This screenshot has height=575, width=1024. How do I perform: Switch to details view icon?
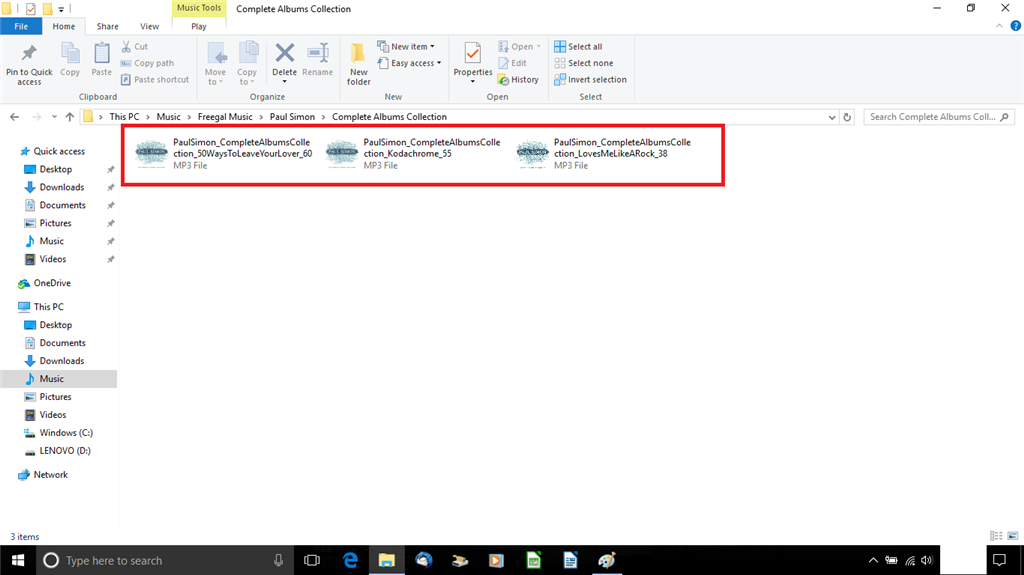tap(996, 536)
